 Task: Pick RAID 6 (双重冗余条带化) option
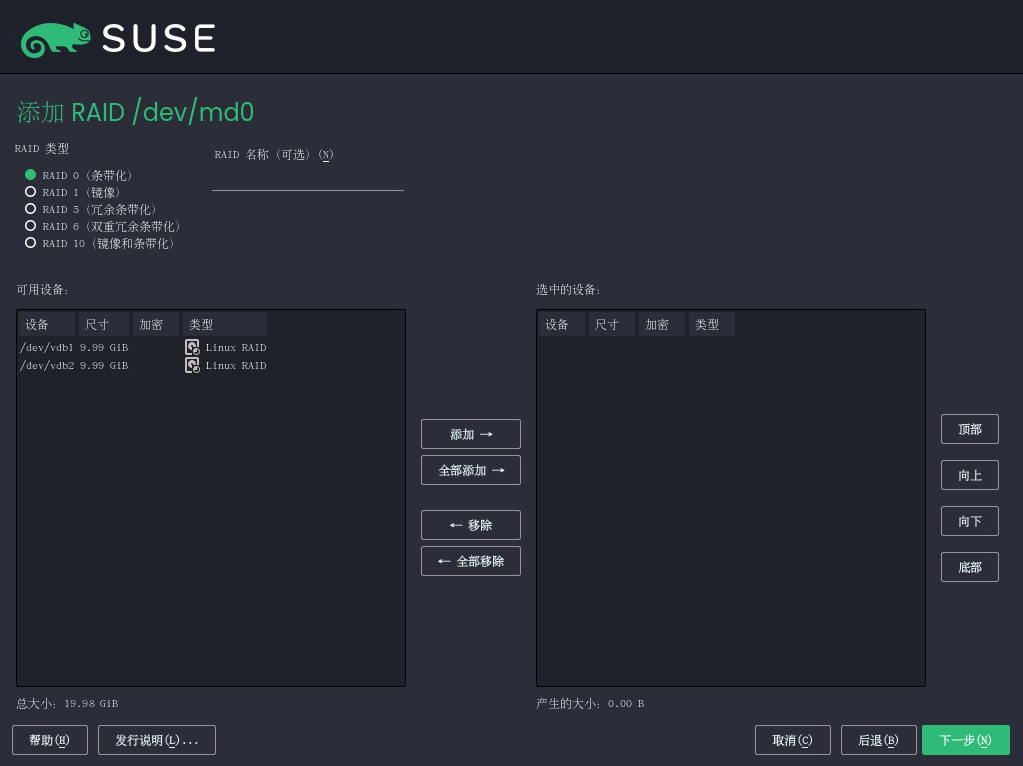pyautogui.click(x=31, y=226)
